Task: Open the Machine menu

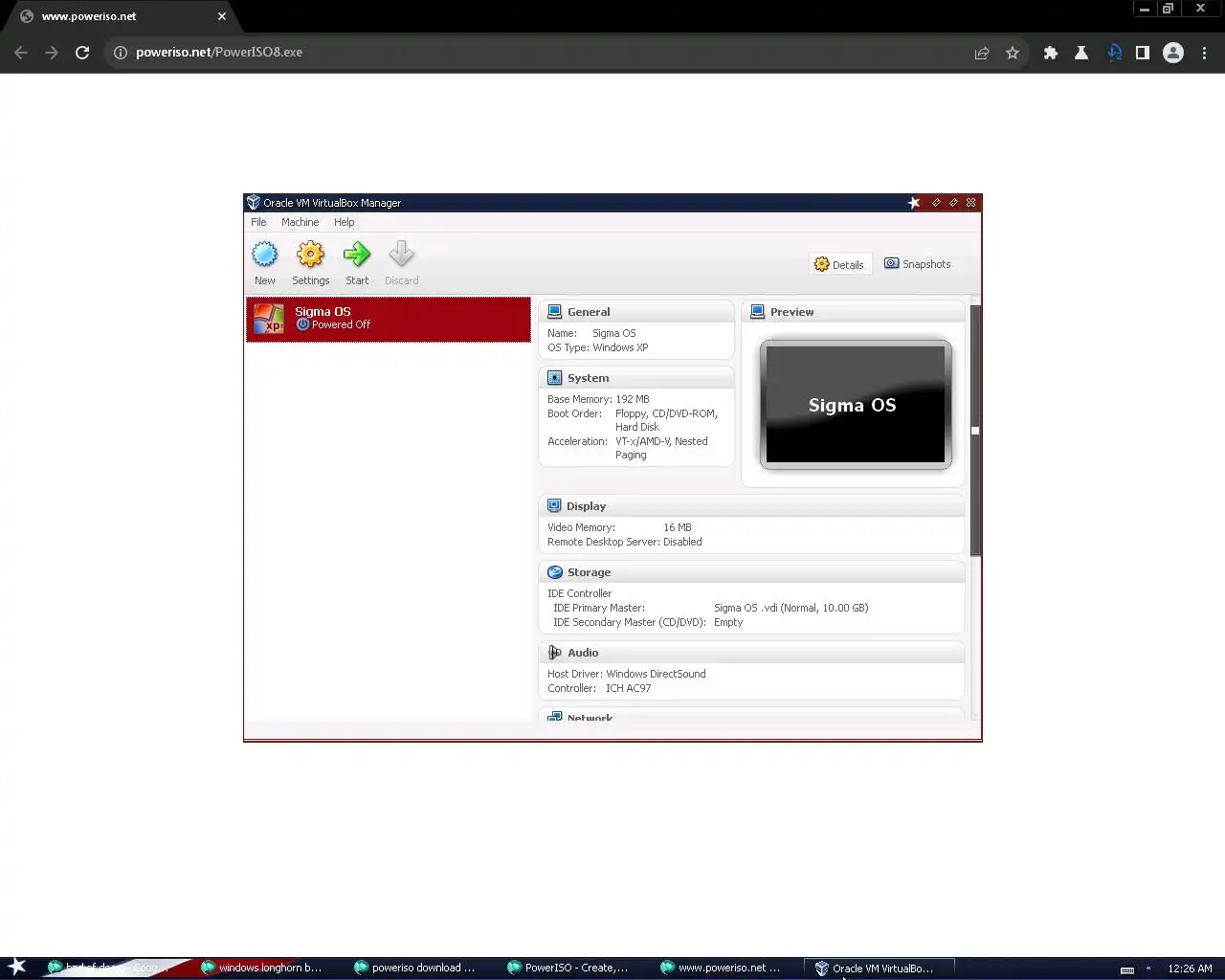Action: (x=300, y=222)
